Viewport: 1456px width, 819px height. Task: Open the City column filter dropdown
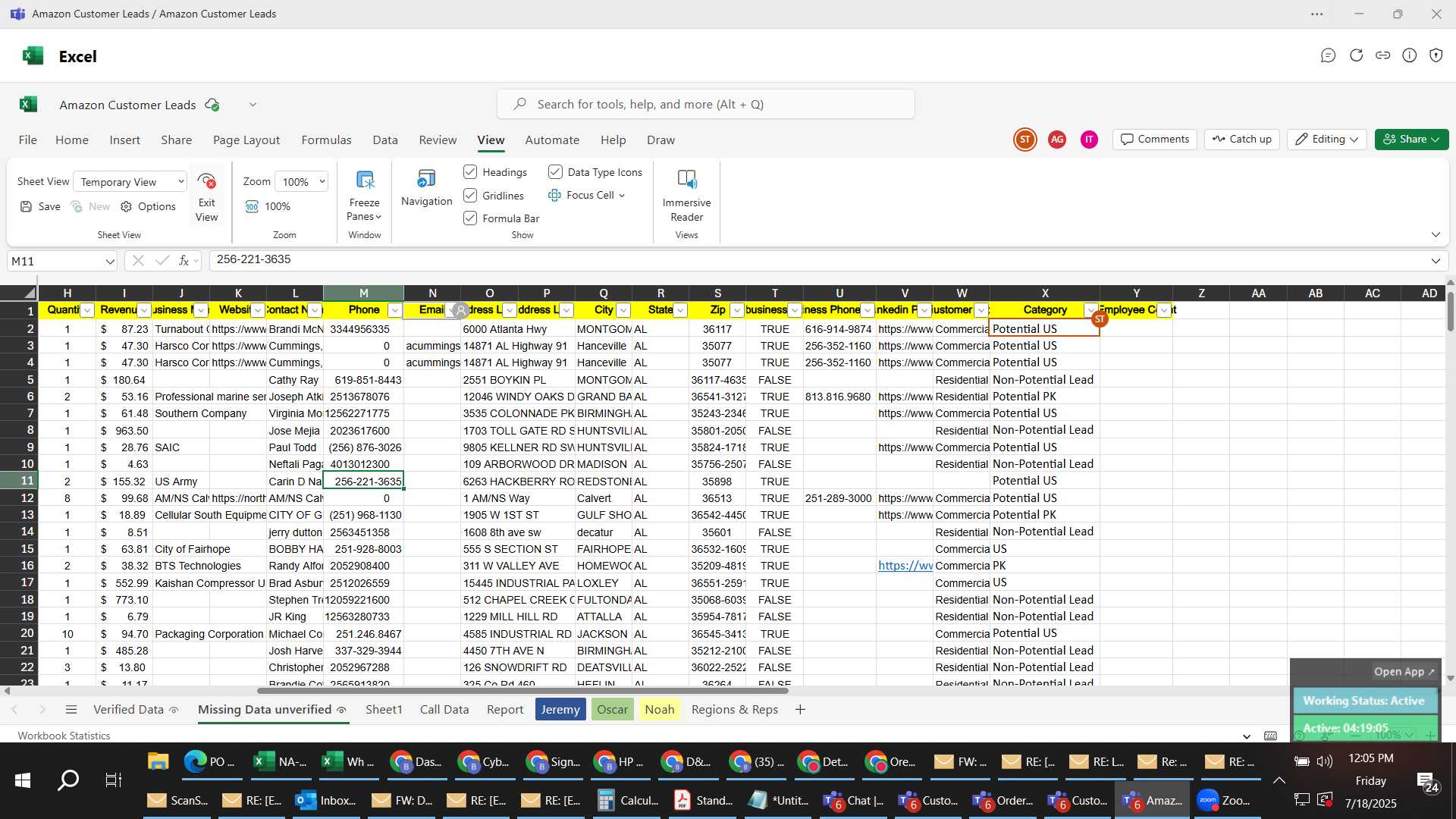click(623, 310)
